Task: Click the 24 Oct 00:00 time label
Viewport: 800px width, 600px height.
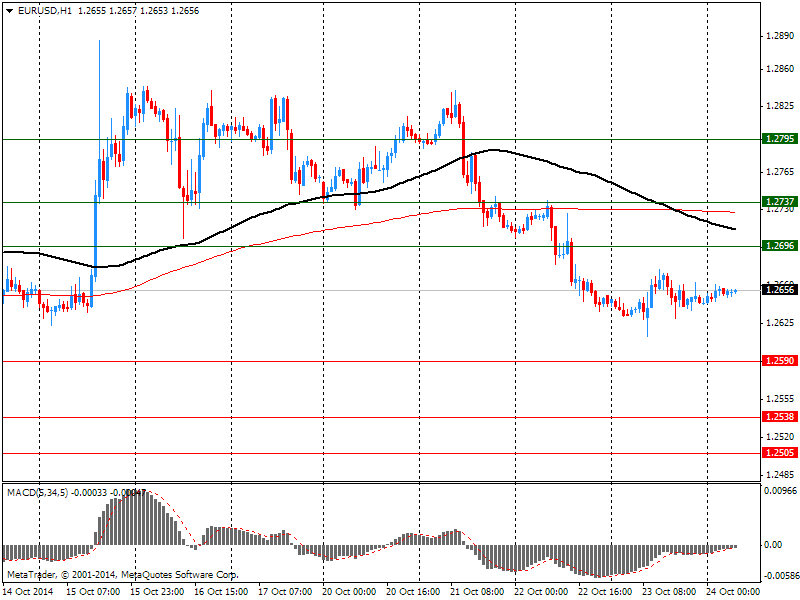Action: pyautogui.click(x=733, y=592)
